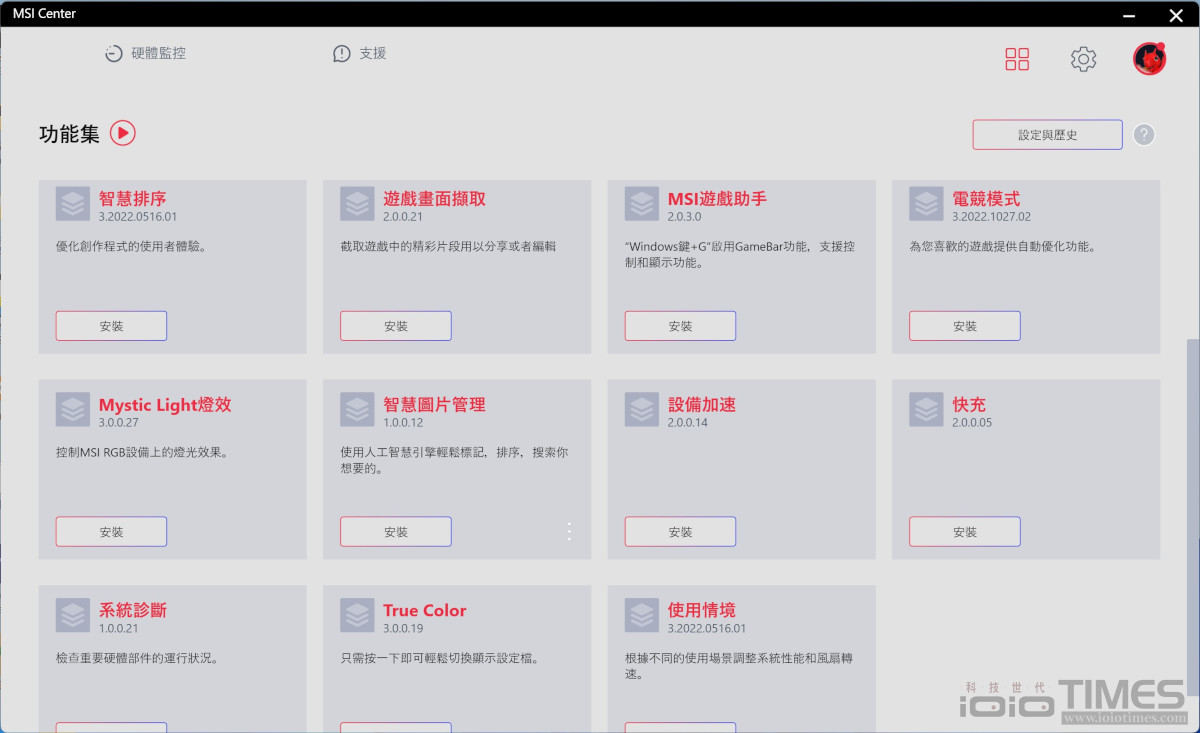Click the 使用情境 layers icon

tap(642, 615)
